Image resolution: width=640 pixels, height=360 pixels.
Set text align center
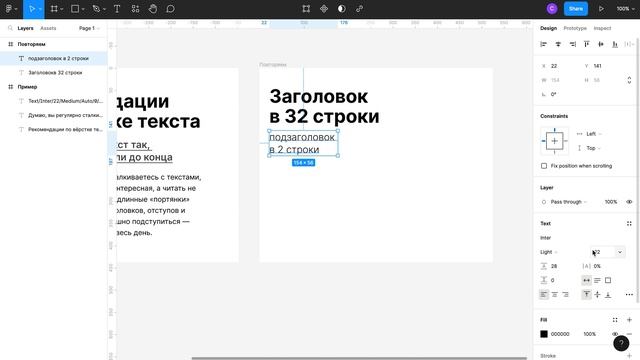(x=554, y=294)
